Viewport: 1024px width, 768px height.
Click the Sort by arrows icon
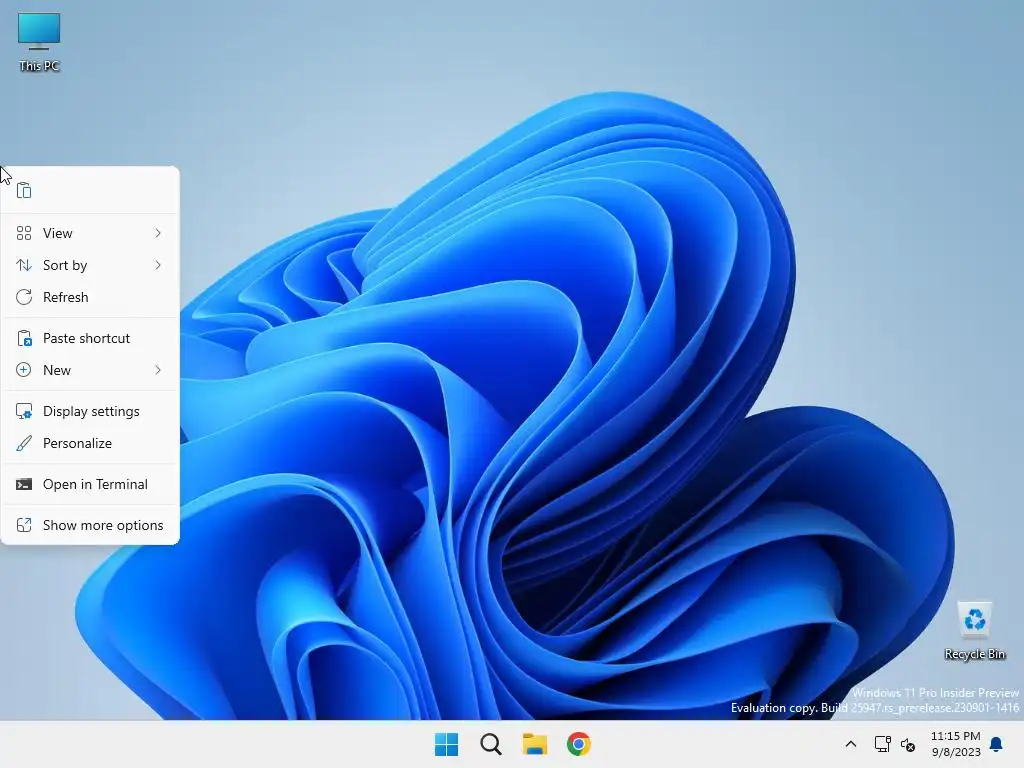(24, 265)
